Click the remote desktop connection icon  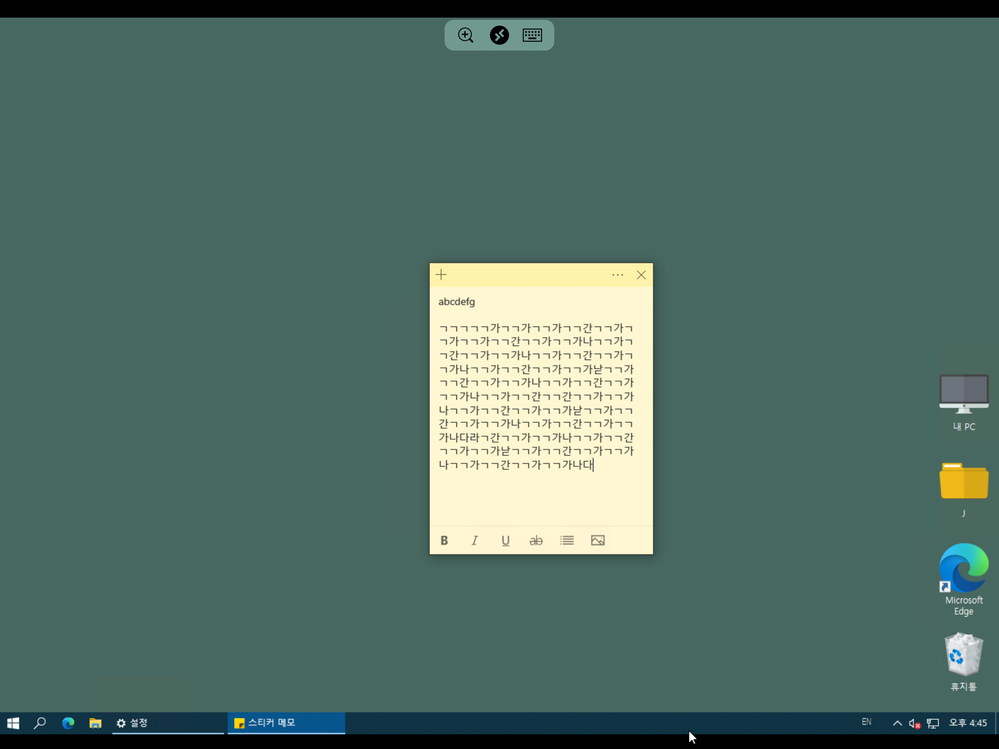tap(500, 35)
